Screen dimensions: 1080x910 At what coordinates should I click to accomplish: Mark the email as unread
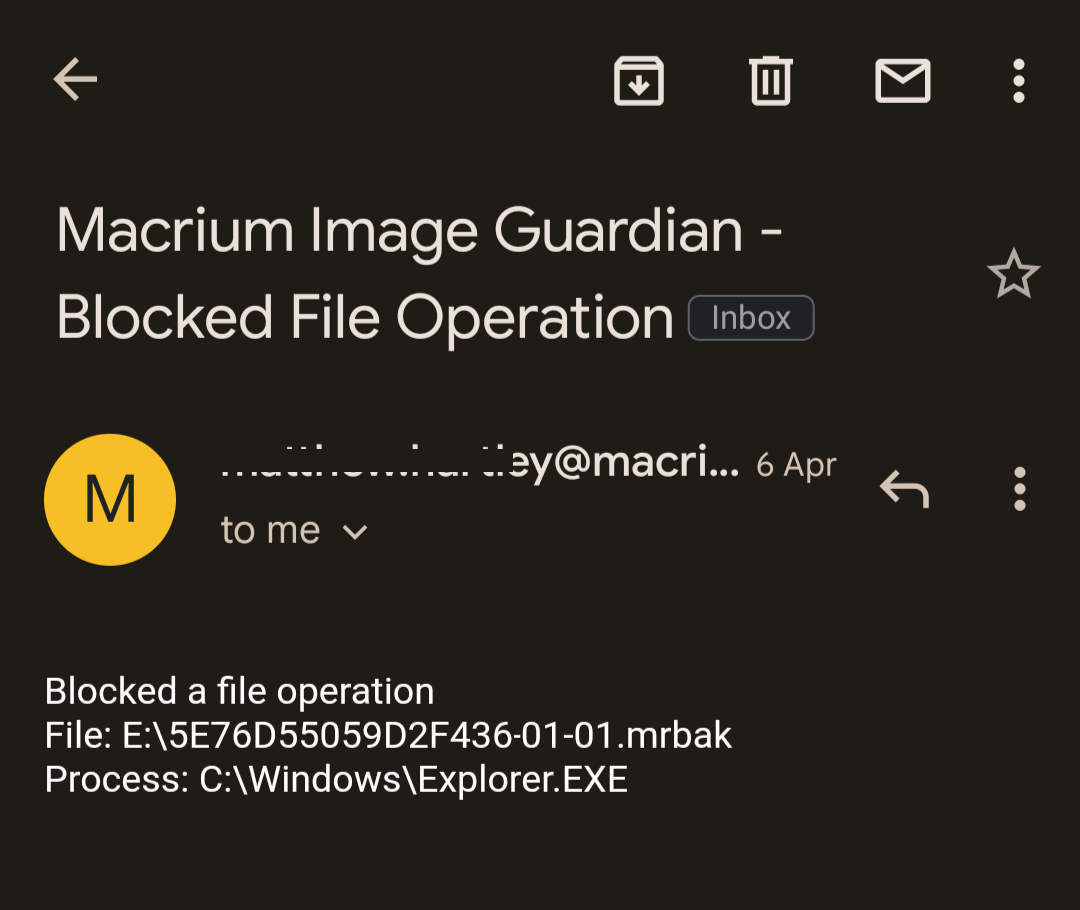[902, 82]
